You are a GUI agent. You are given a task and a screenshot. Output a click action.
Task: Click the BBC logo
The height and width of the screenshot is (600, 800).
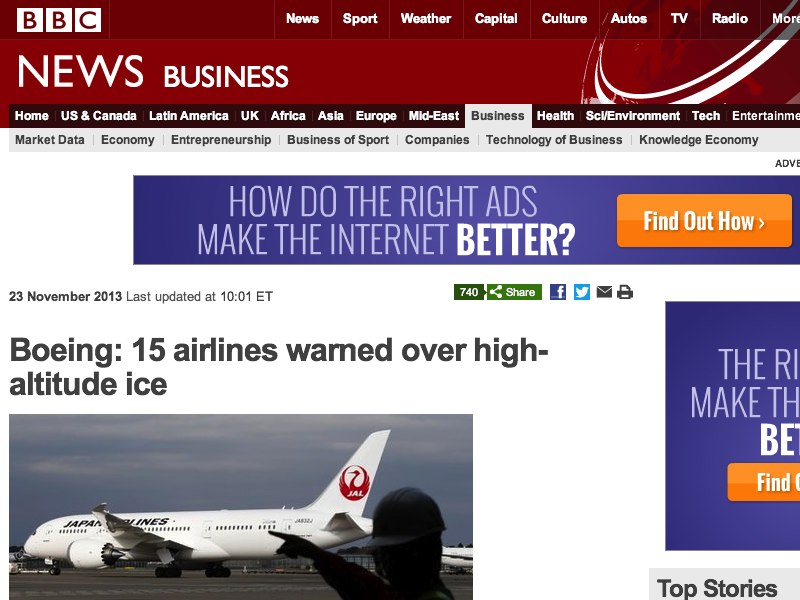(x=59, y=20)
